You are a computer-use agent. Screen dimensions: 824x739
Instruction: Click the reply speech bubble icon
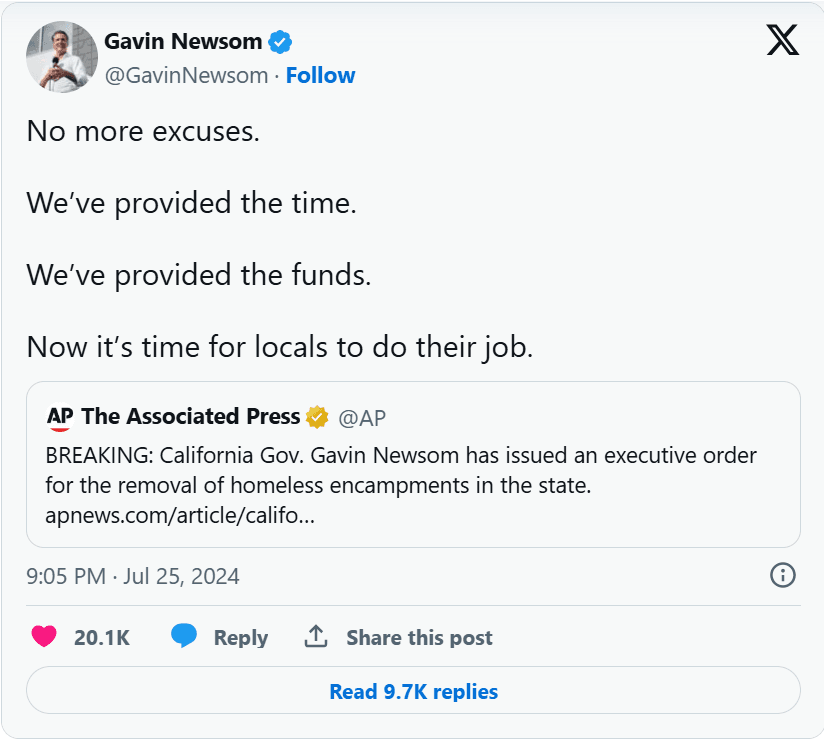[183, 637]
